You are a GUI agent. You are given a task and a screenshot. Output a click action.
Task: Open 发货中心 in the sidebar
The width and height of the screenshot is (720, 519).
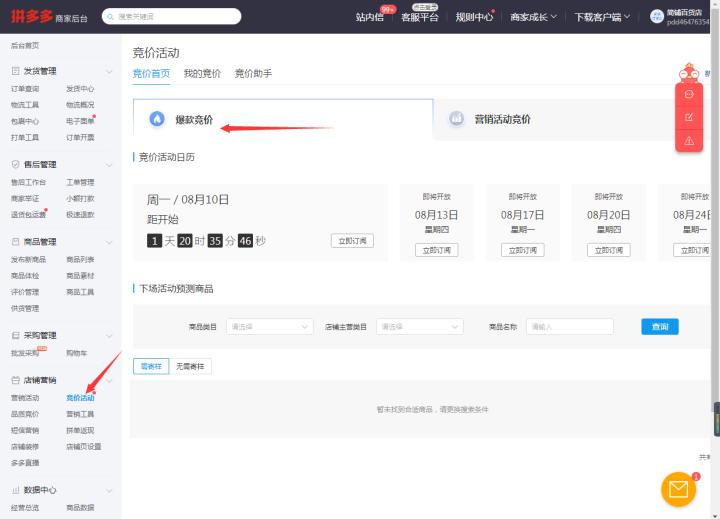coord(80,89)
